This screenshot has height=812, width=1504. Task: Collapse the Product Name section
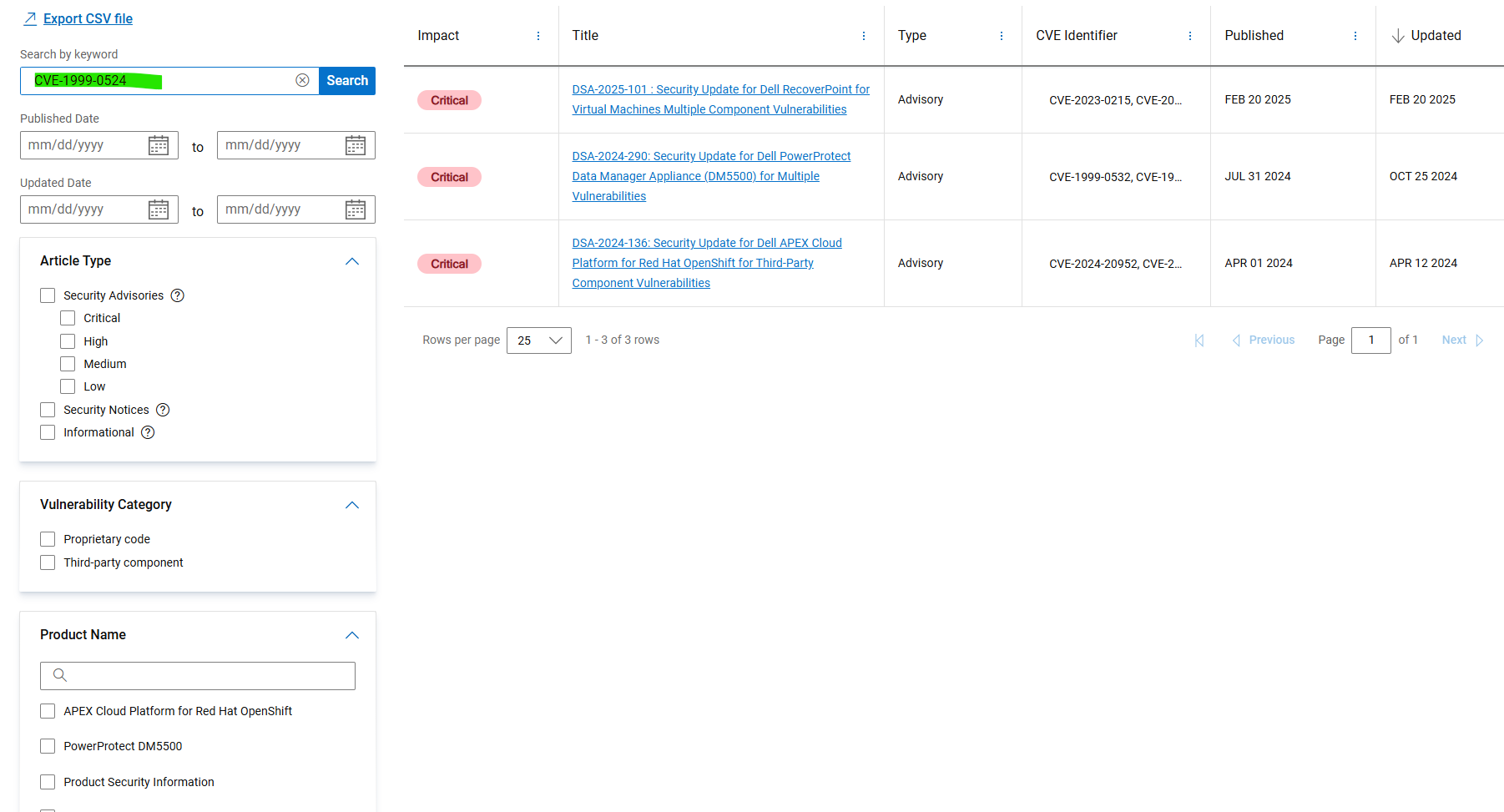coord(352,635)
